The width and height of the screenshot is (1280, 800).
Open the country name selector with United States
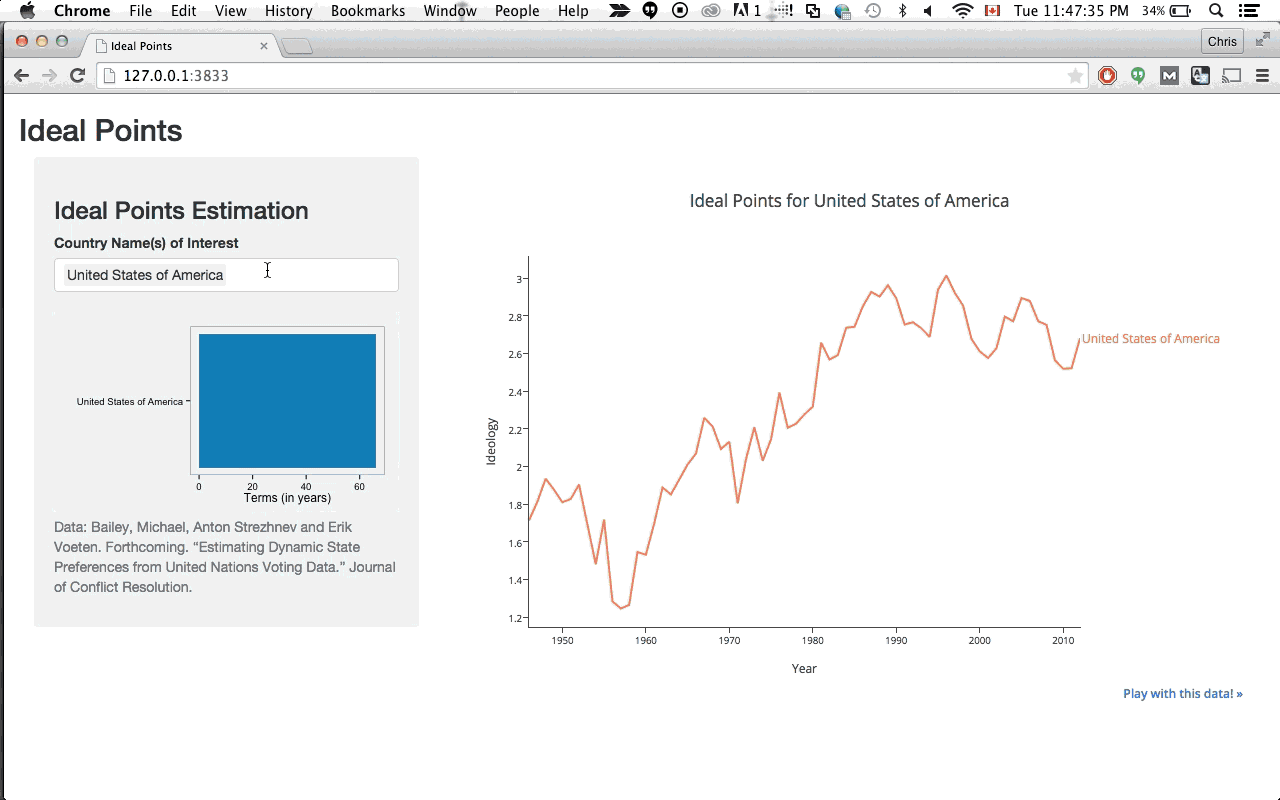pos(226,275)
